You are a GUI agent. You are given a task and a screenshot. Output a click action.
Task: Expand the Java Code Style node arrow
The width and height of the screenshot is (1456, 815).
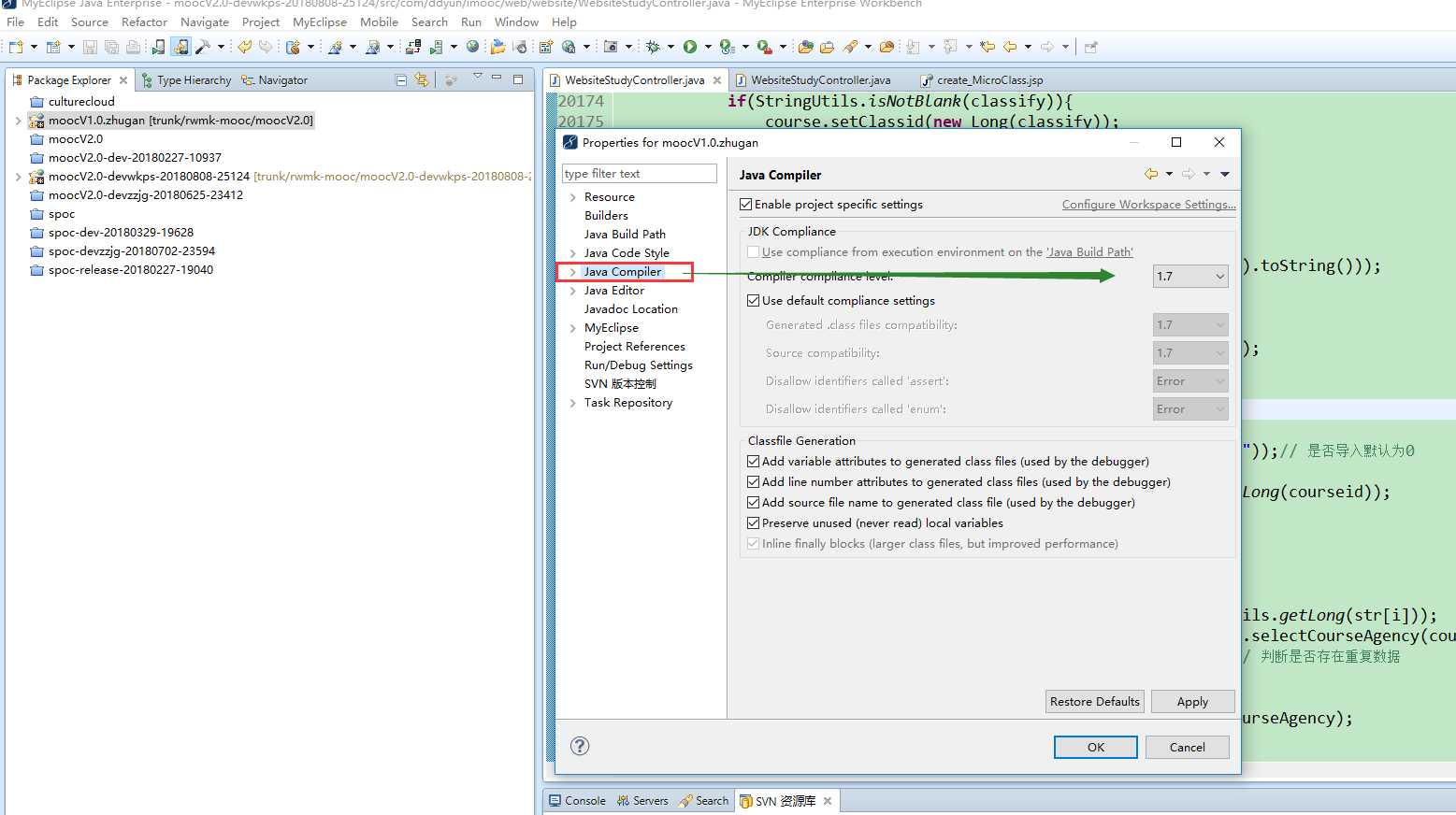coord(572,253)
